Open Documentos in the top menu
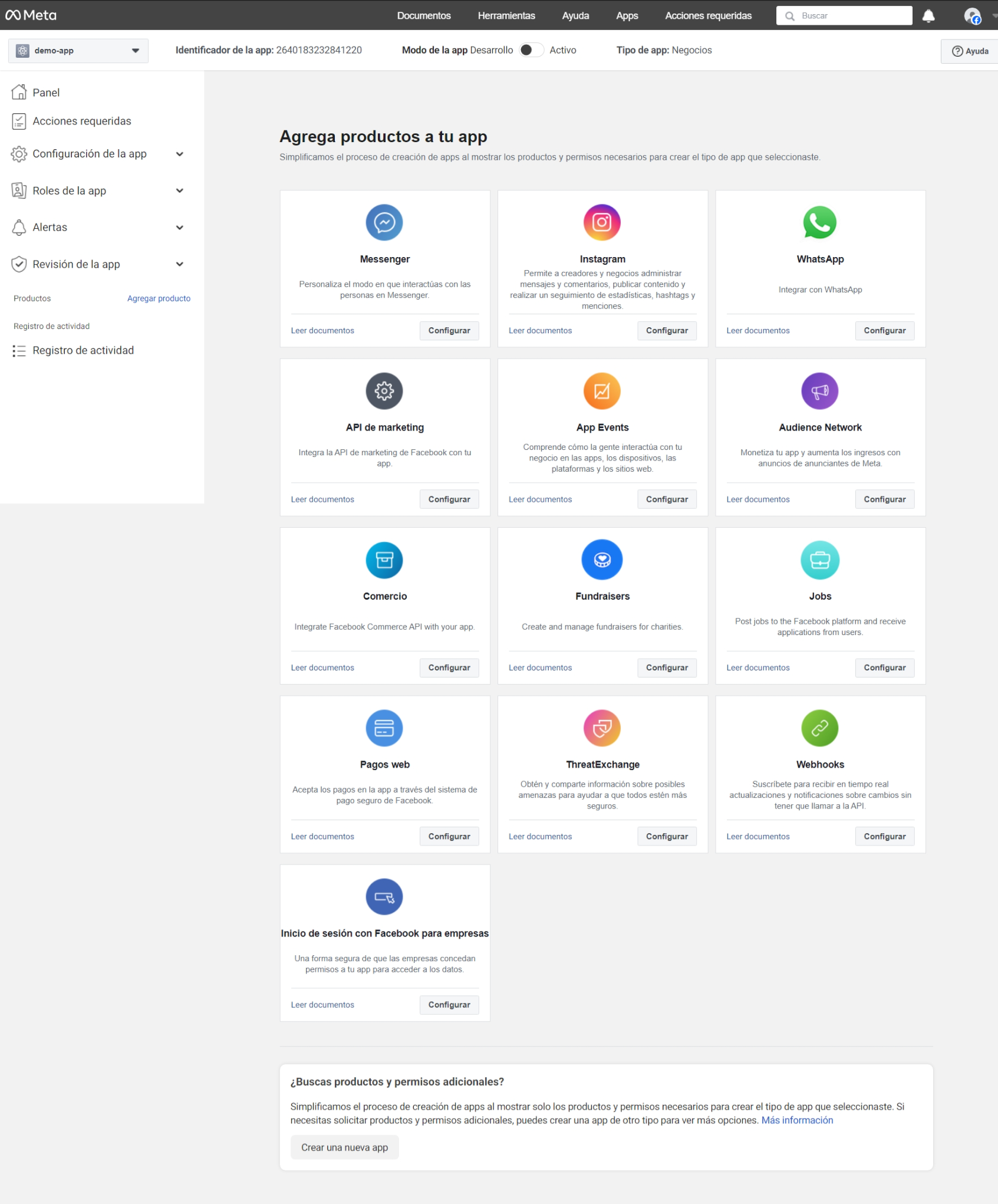 [423, 16]
